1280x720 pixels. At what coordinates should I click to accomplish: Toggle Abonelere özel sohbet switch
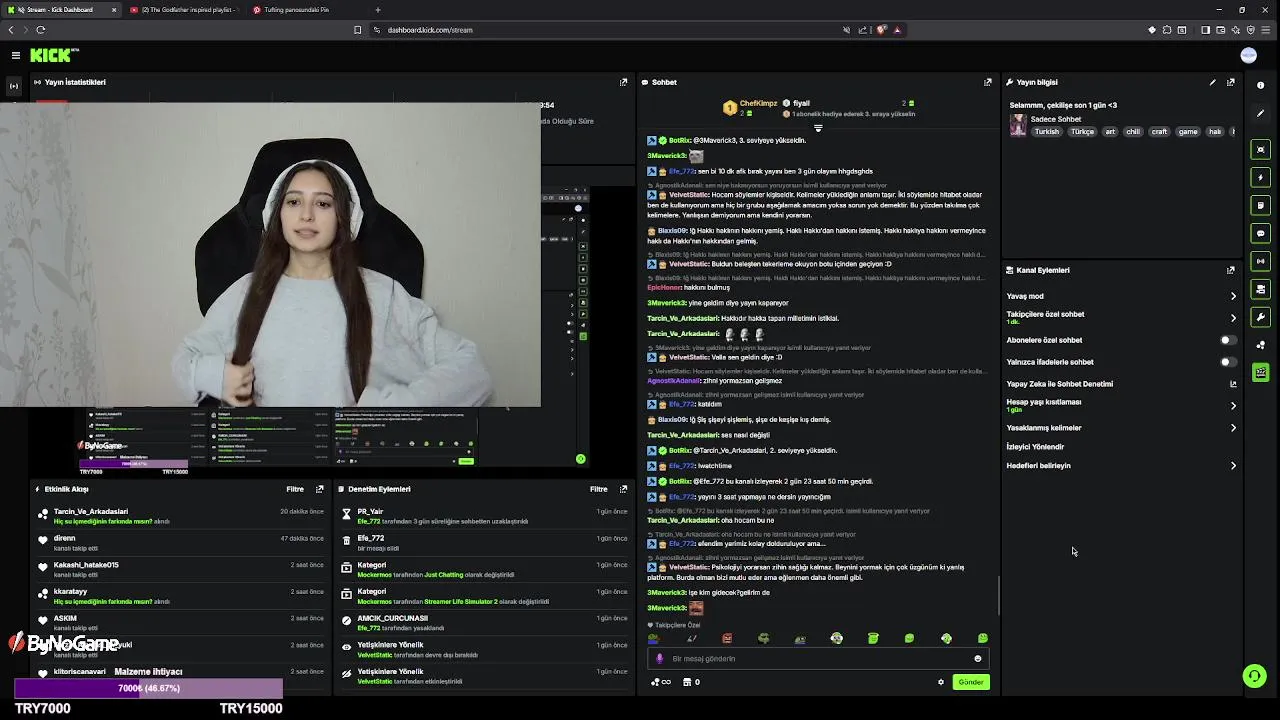[x=1227, y=340]
